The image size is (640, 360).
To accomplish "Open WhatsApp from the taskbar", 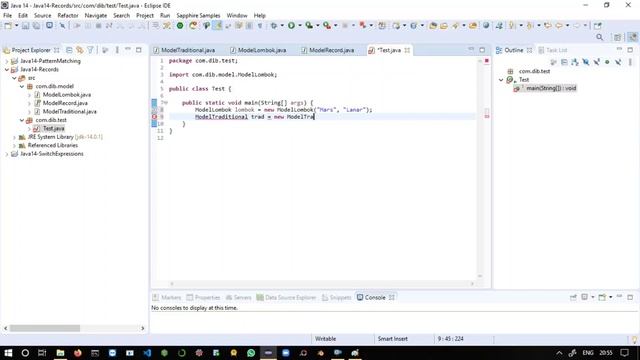I will click(251, 353).
